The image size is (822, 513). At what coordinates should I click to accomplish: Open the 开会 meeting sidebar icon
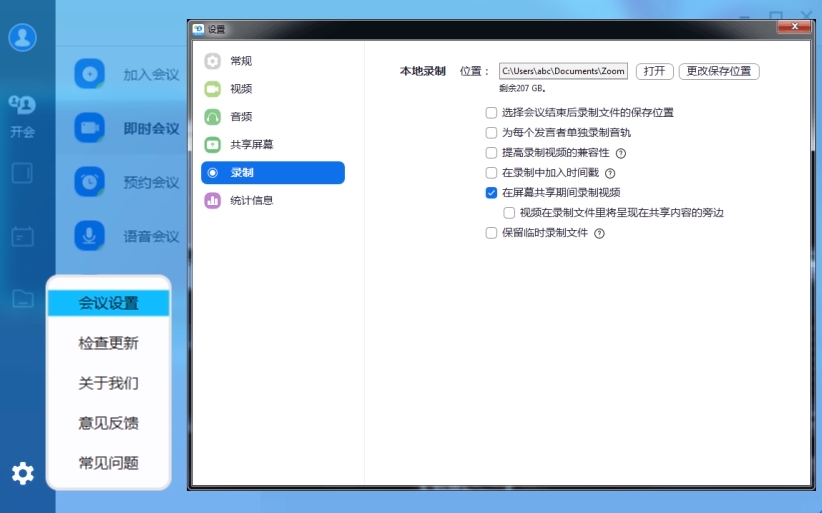click(x=22, y=105)
